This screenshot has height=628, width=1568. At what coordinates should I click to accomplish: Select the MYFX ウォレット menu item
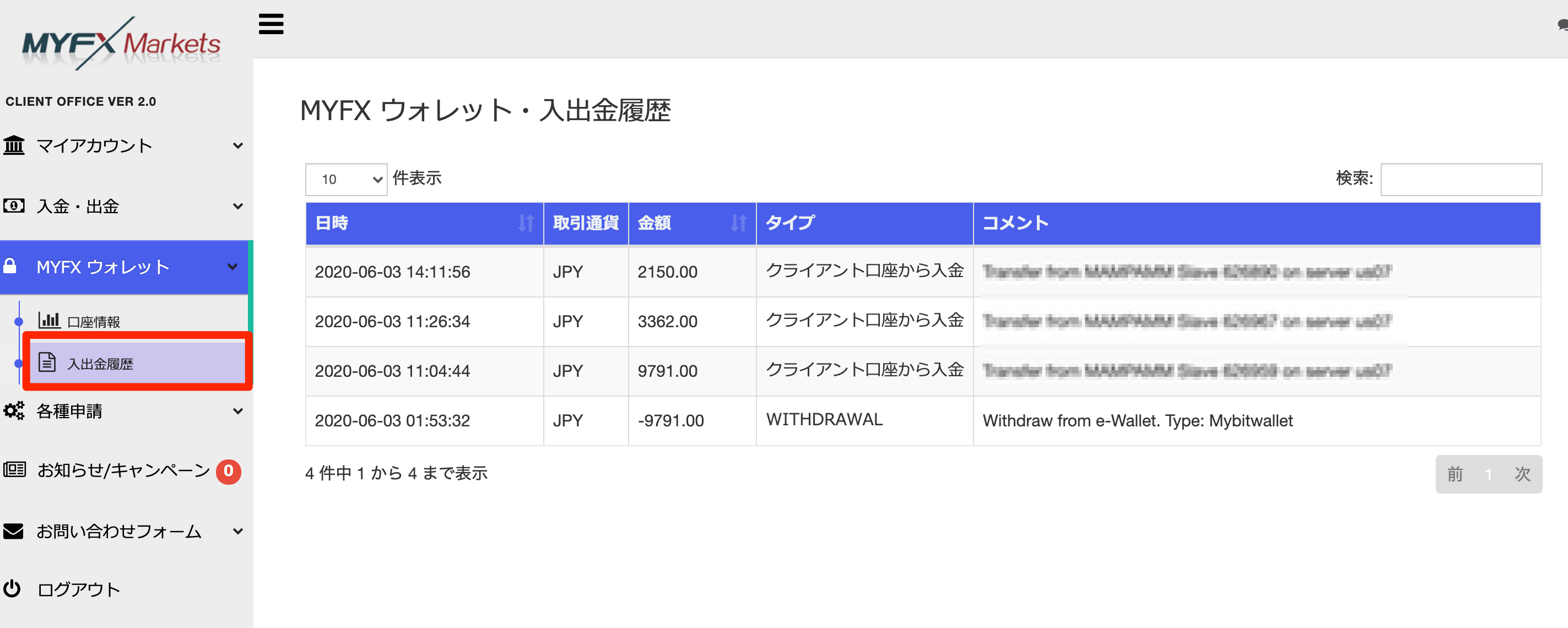(124, 267)
